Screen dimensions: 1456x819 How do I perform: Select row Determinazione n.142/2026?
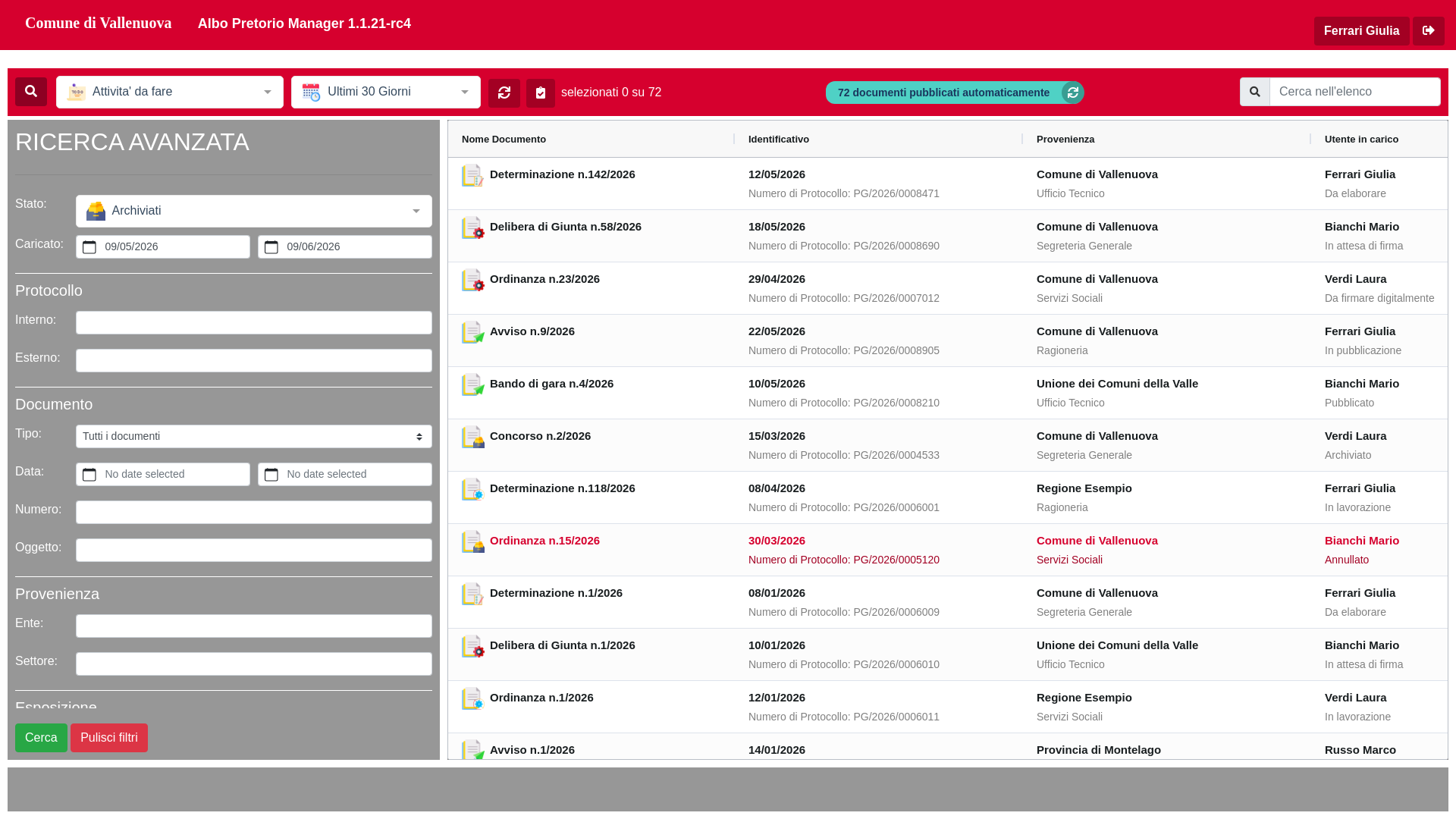tap(947, 184)
